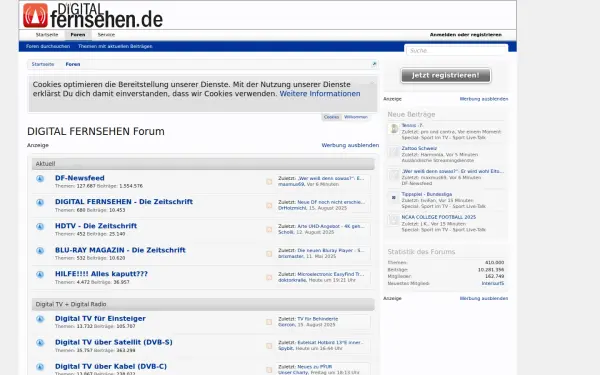This screenshot has width=600, height=375.
Task: Switch to the Willkommen notice tab
Action: pos(356,117)
